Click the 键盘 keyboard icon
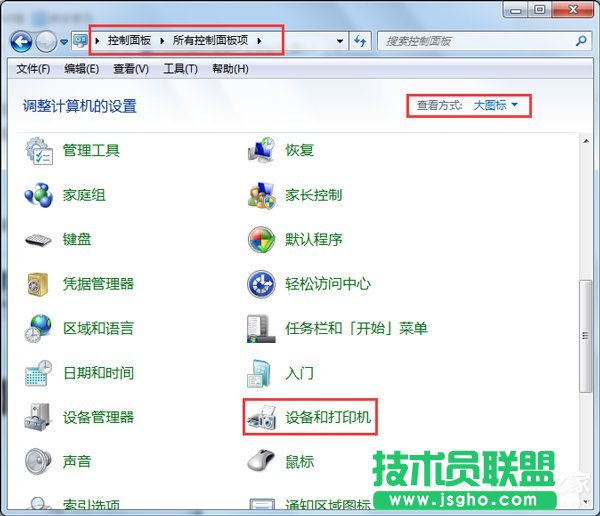The image size is (600, 516). [x=38, y=240]
